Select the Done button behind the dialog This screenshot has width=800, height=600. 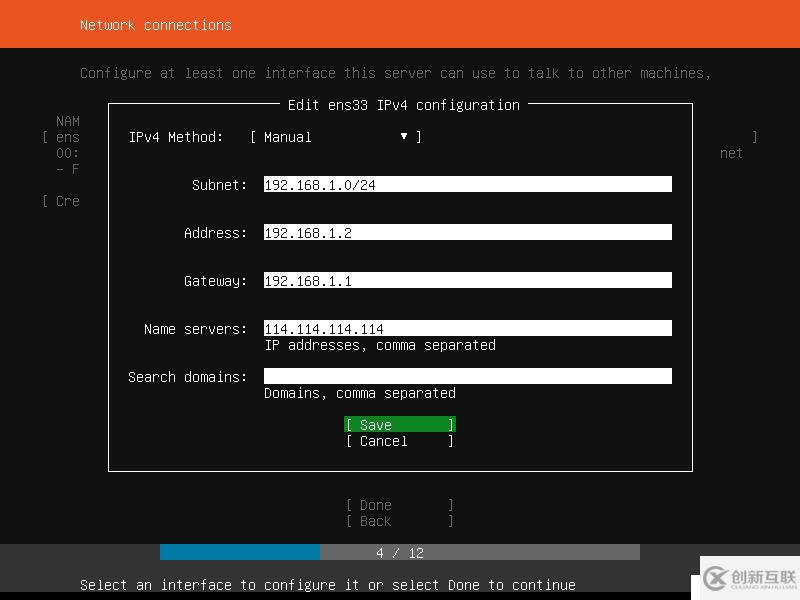(399, 505)
